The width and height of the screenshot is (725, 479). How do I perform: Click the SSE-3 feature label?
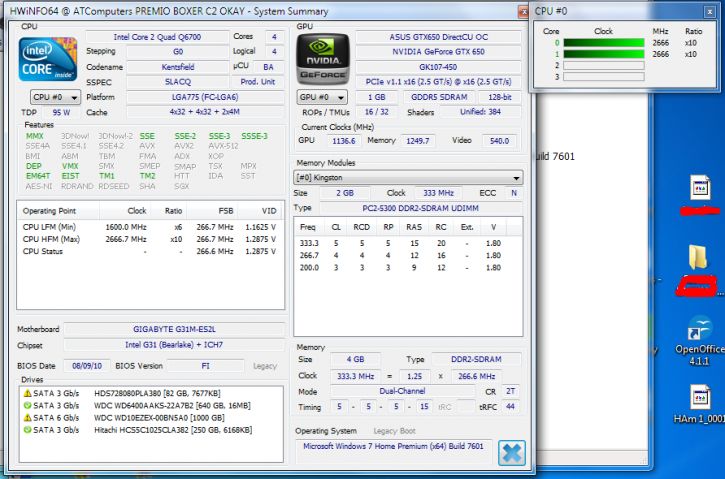point(219,136)
